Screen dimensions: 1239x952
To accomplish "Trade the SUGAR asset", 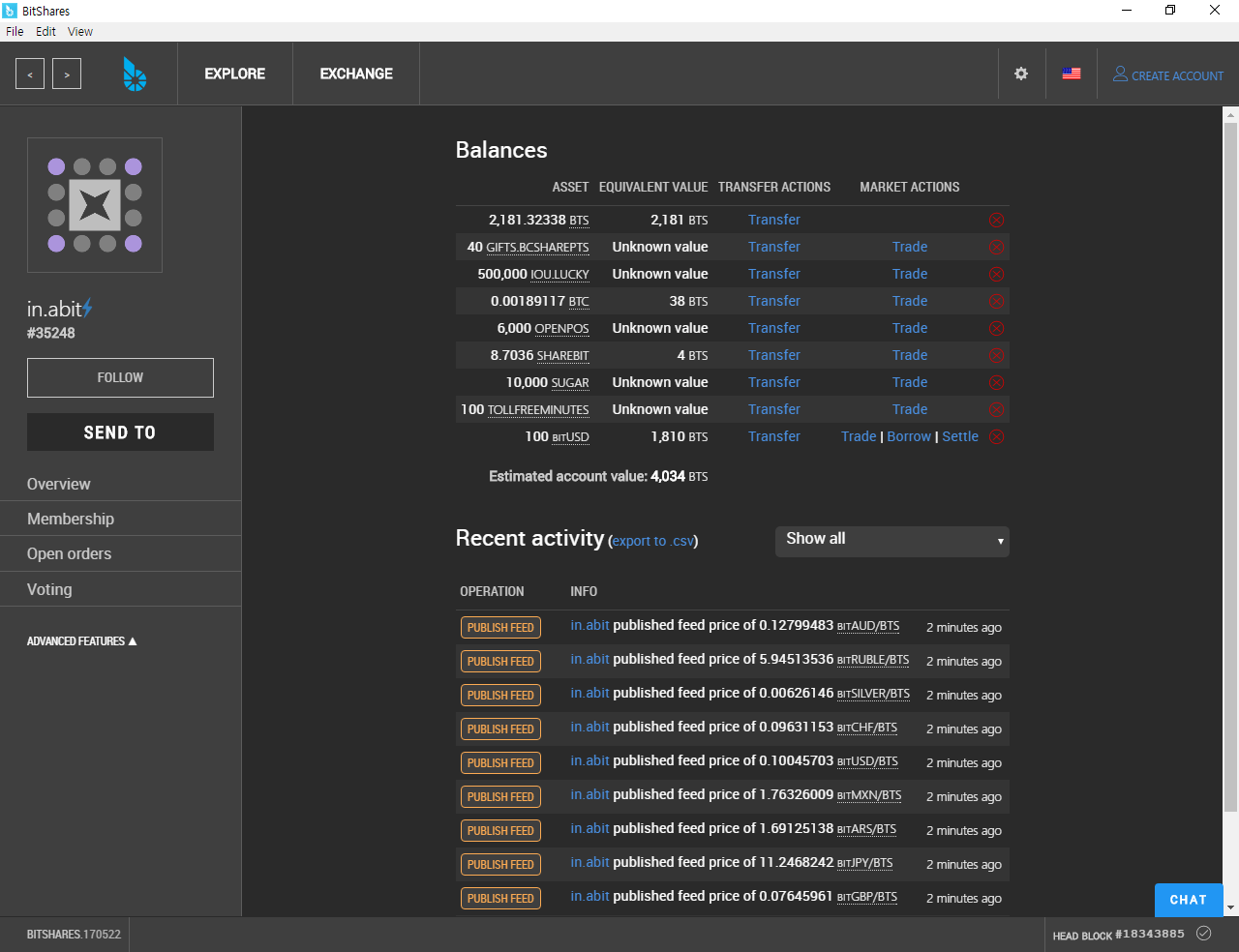I will point(910,382).
